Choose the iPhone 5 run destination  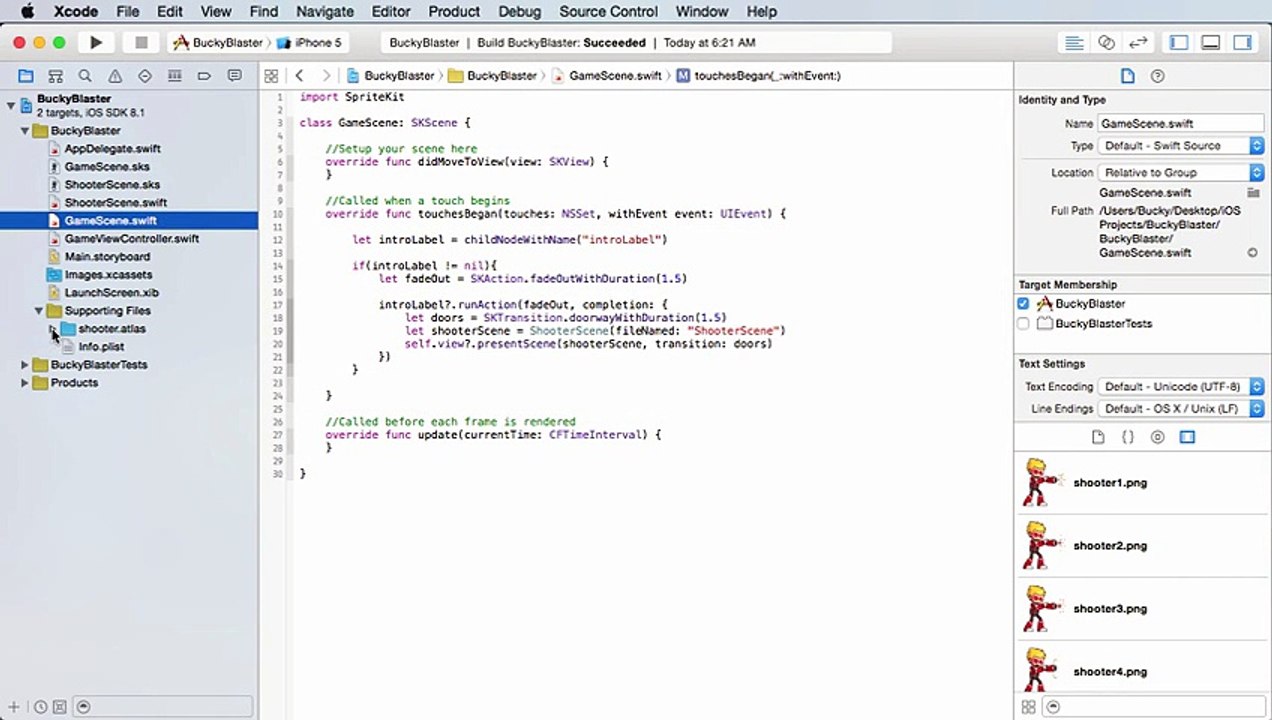tap(309, 43)
